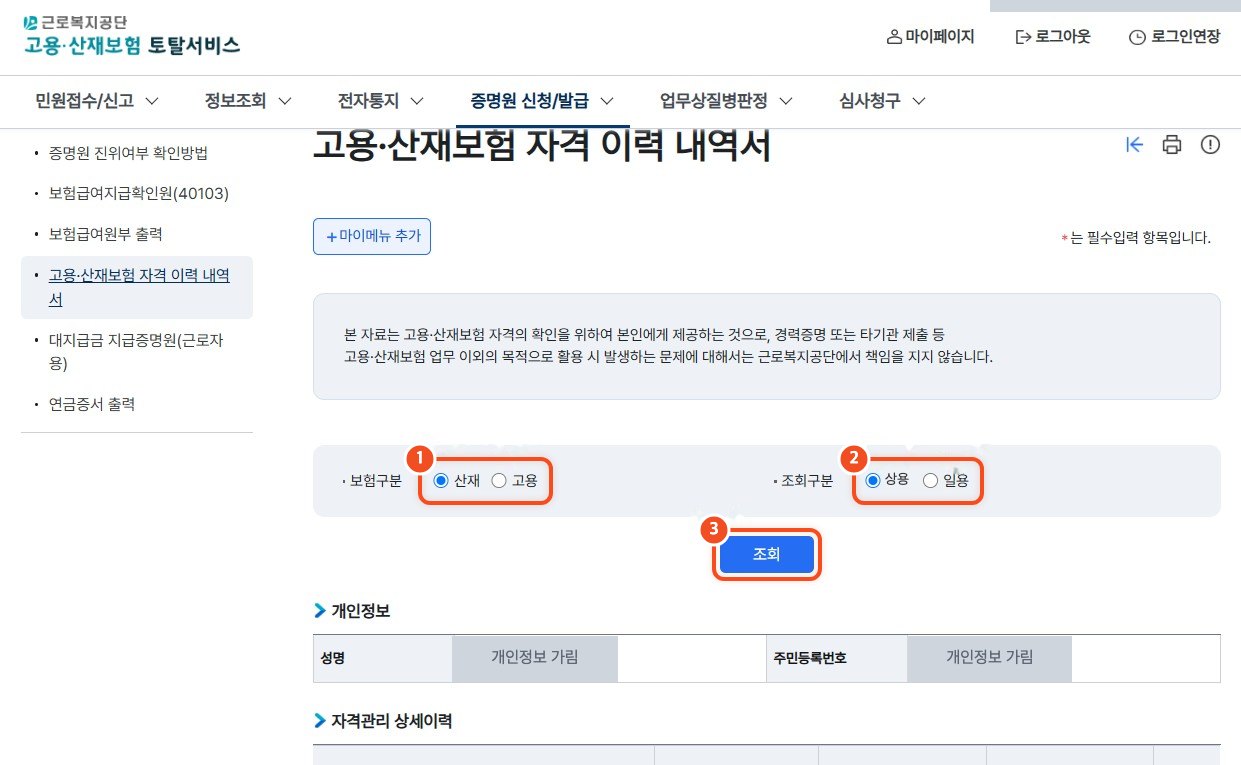The height and width of the screenshot is (765, 1241).
Task: Click the 필수입력 항목입니다 notice text
Action: pyautogui.click(x=1136, y=238)
